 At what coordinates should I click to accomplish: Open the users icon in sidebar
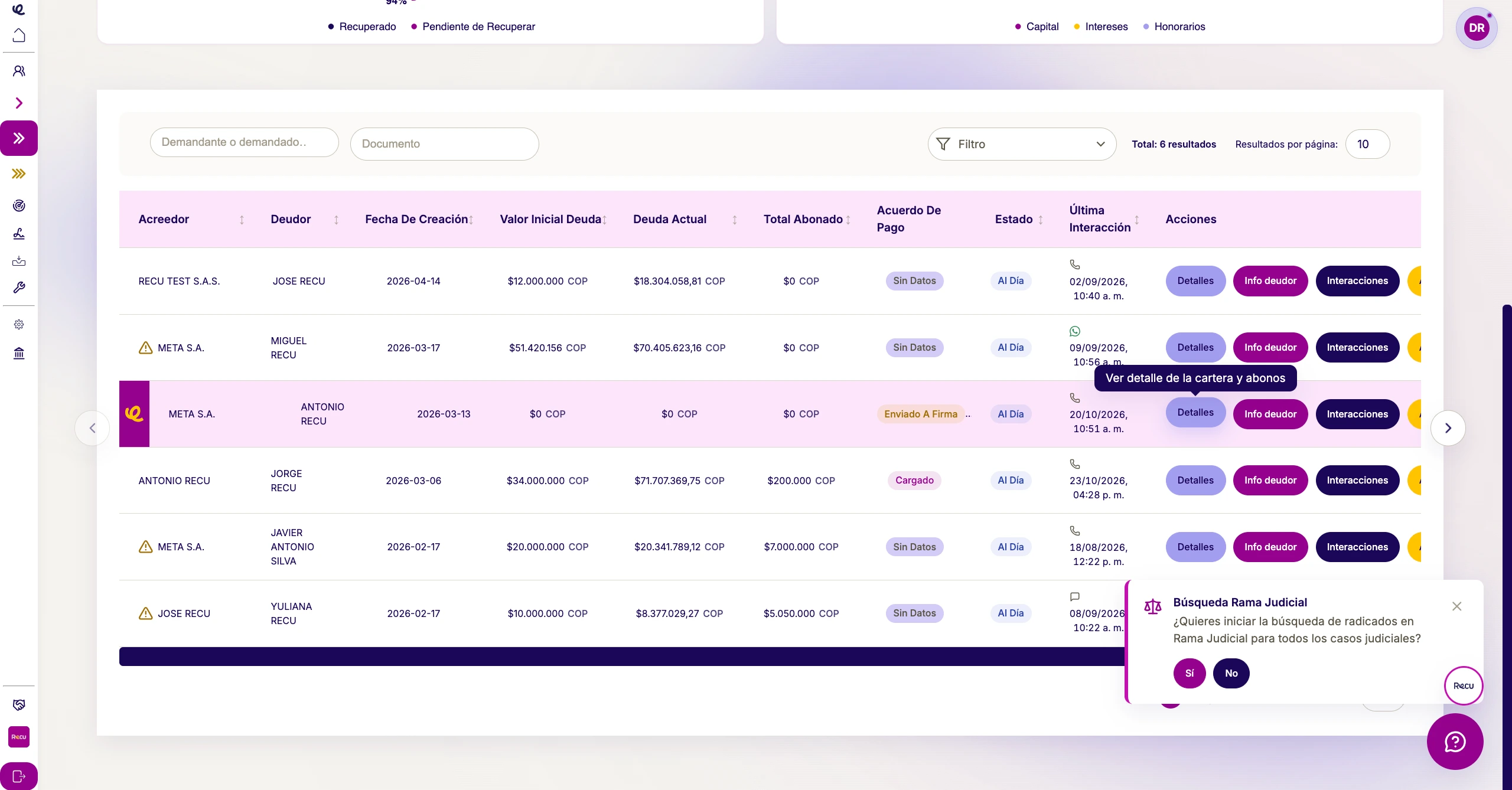point(19,71)
